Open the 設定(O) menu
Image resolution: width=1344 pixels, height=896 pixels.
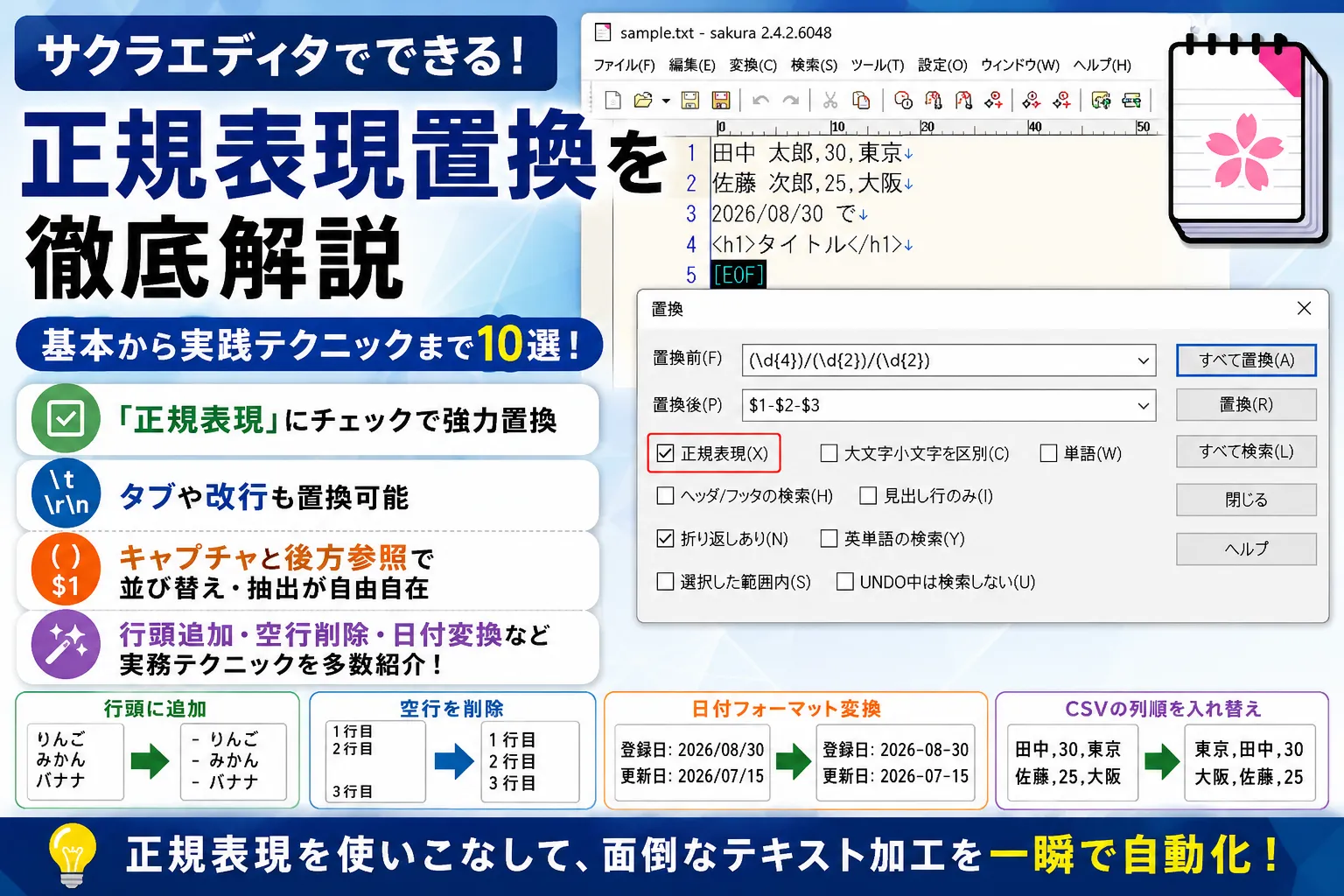tap(942, 66)
